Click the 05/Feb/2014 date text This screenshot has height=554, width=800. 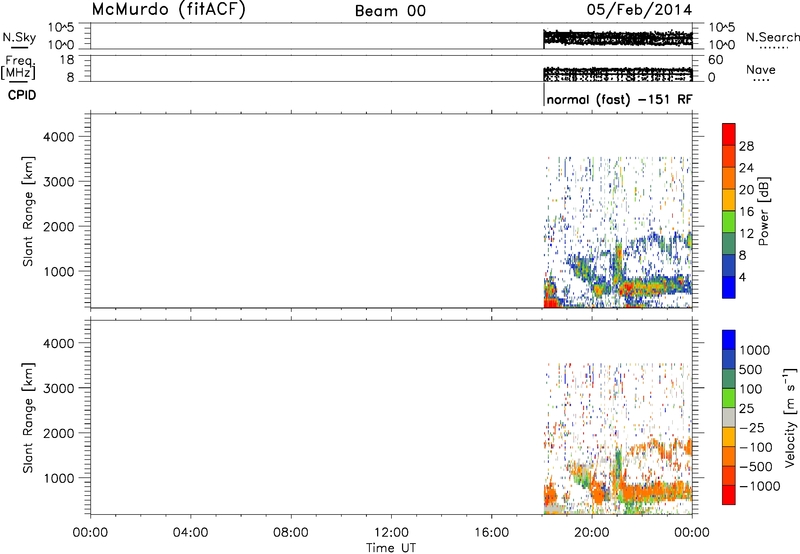639,9
